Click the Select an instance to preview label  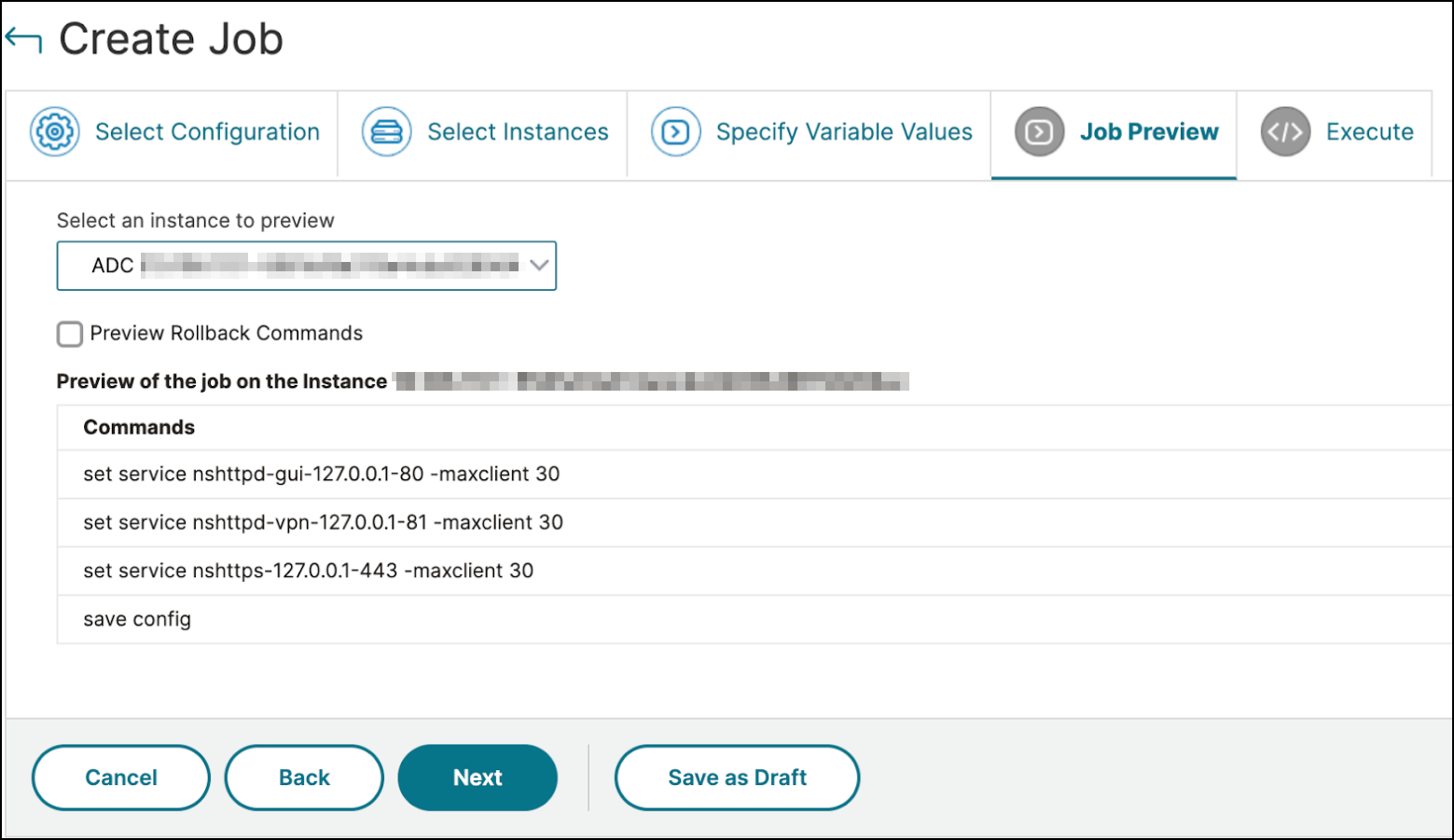tap(196, 221)
